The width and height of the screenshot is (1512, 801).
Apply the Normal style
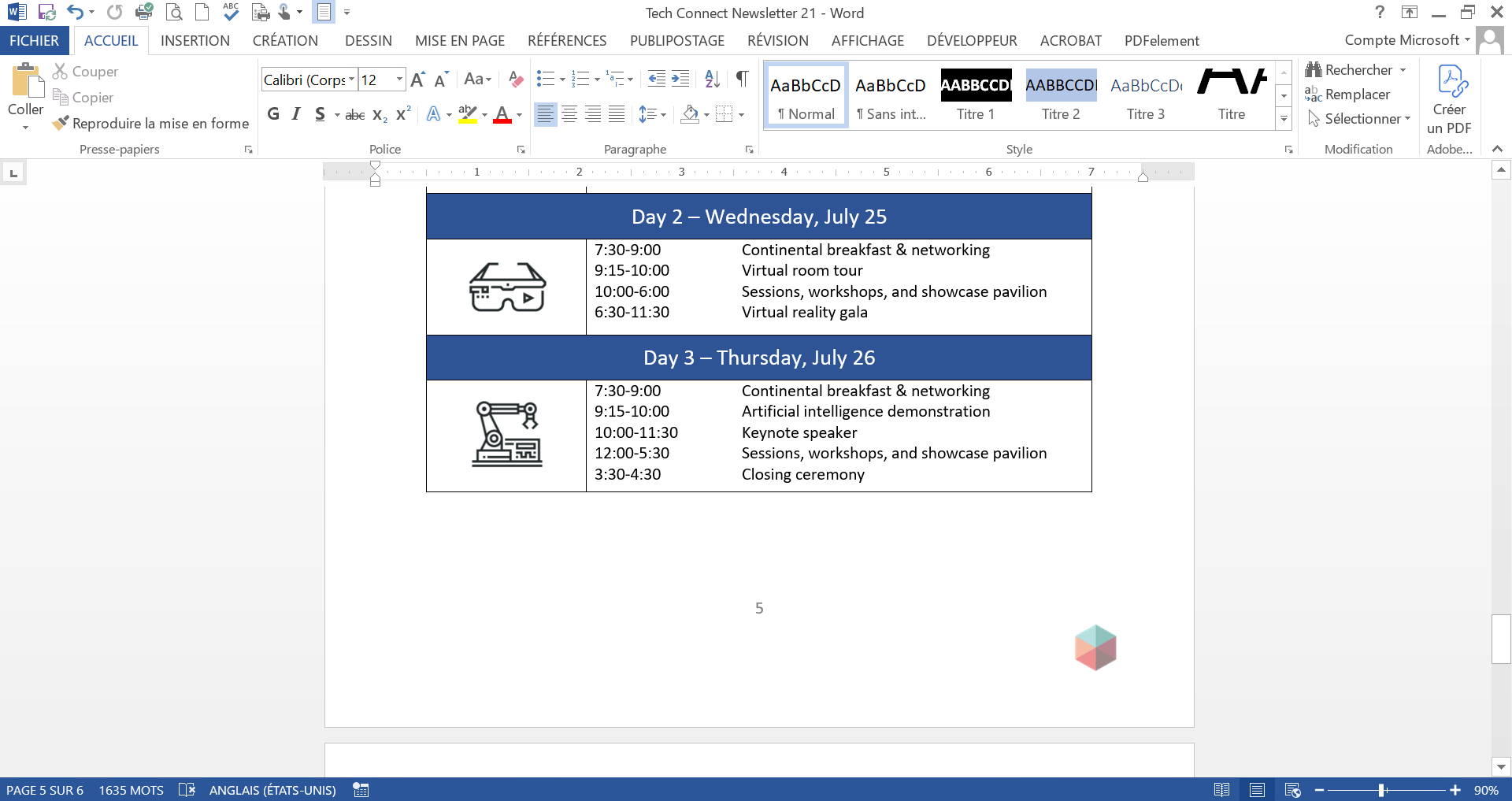coord(806,96)
